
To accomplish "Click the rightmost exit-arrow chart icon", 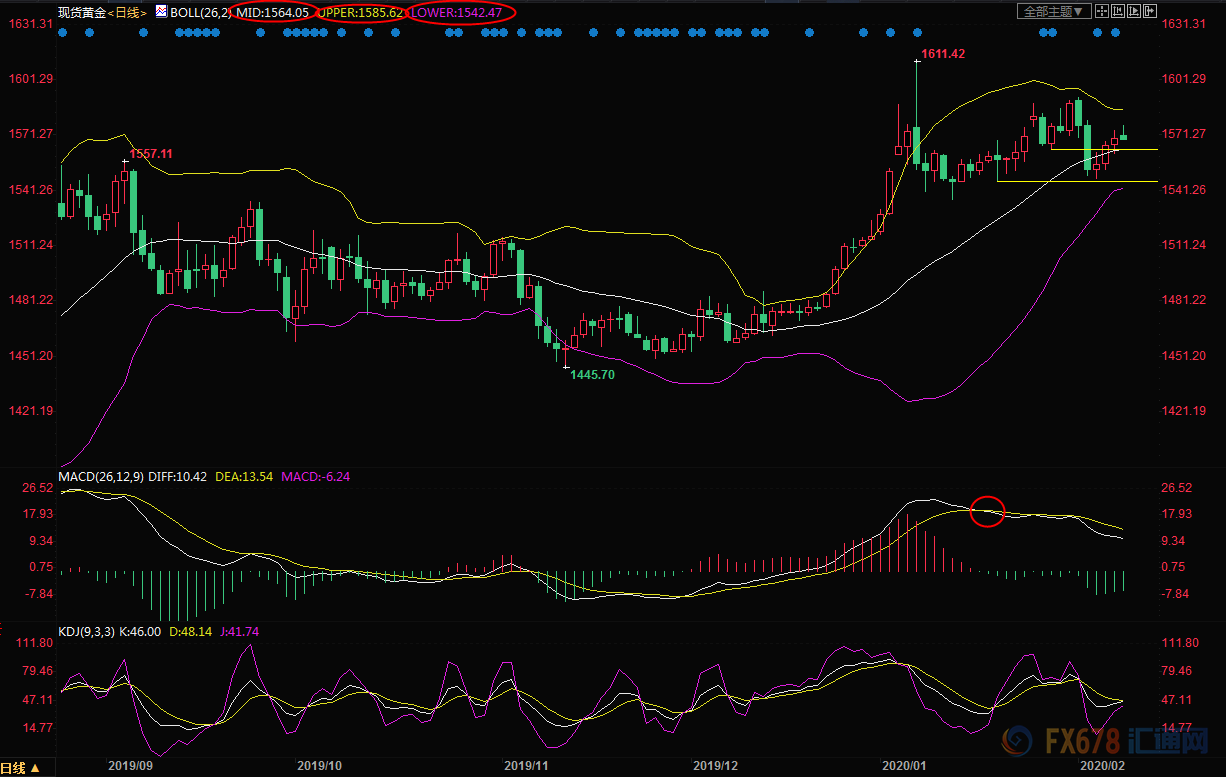I will 1150,11.
